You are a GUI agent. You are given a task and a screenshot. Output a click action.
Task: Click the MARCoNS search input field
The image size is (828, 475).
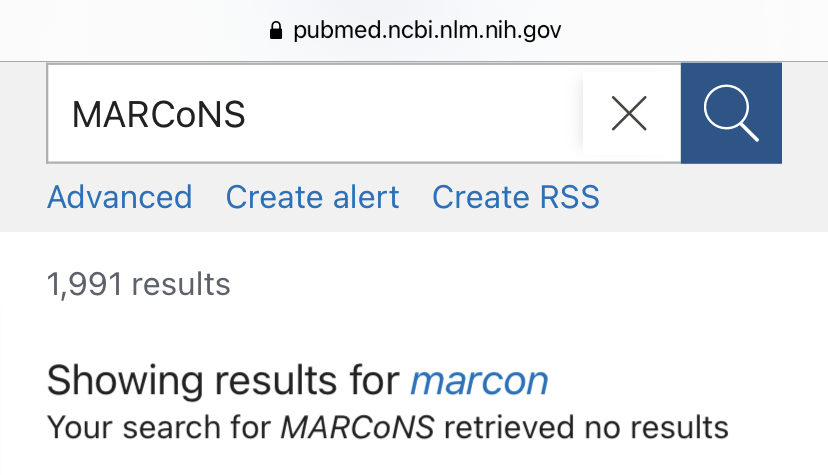[x=315, y=113]
